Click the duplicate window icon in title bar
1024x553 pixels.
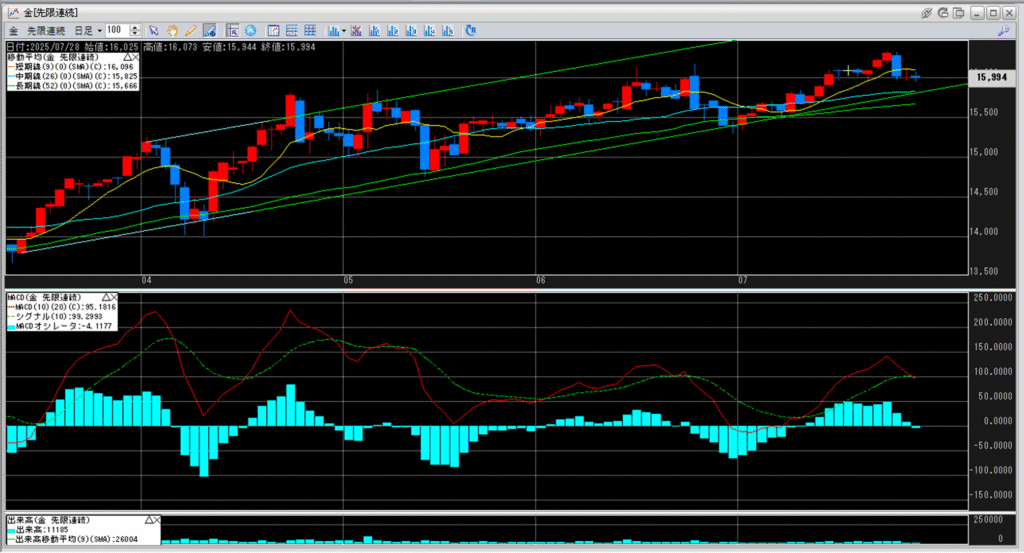(958, 12)
